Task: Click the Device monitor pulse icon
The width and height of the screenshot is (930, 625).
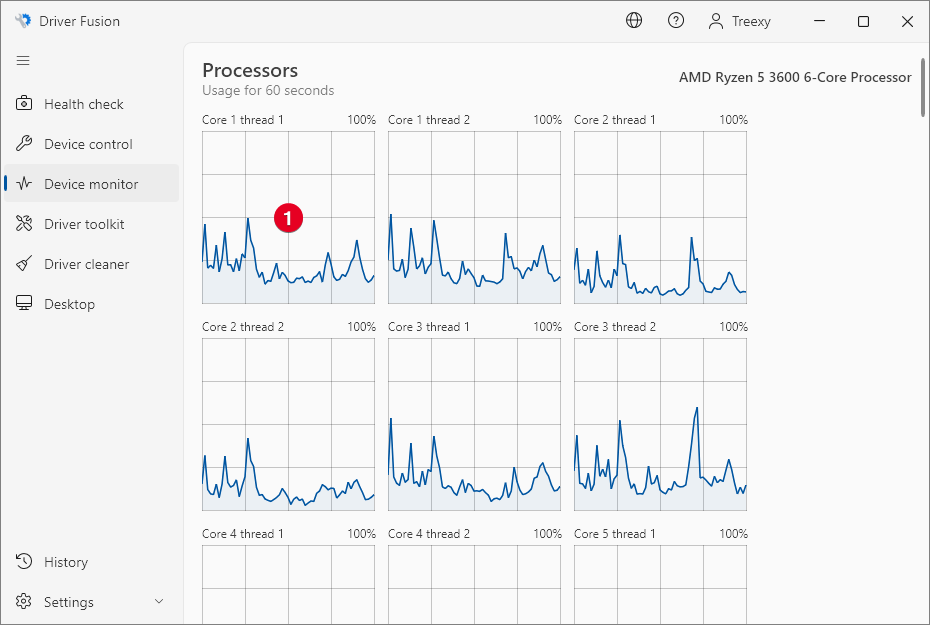Action: (x=24, y=183)
